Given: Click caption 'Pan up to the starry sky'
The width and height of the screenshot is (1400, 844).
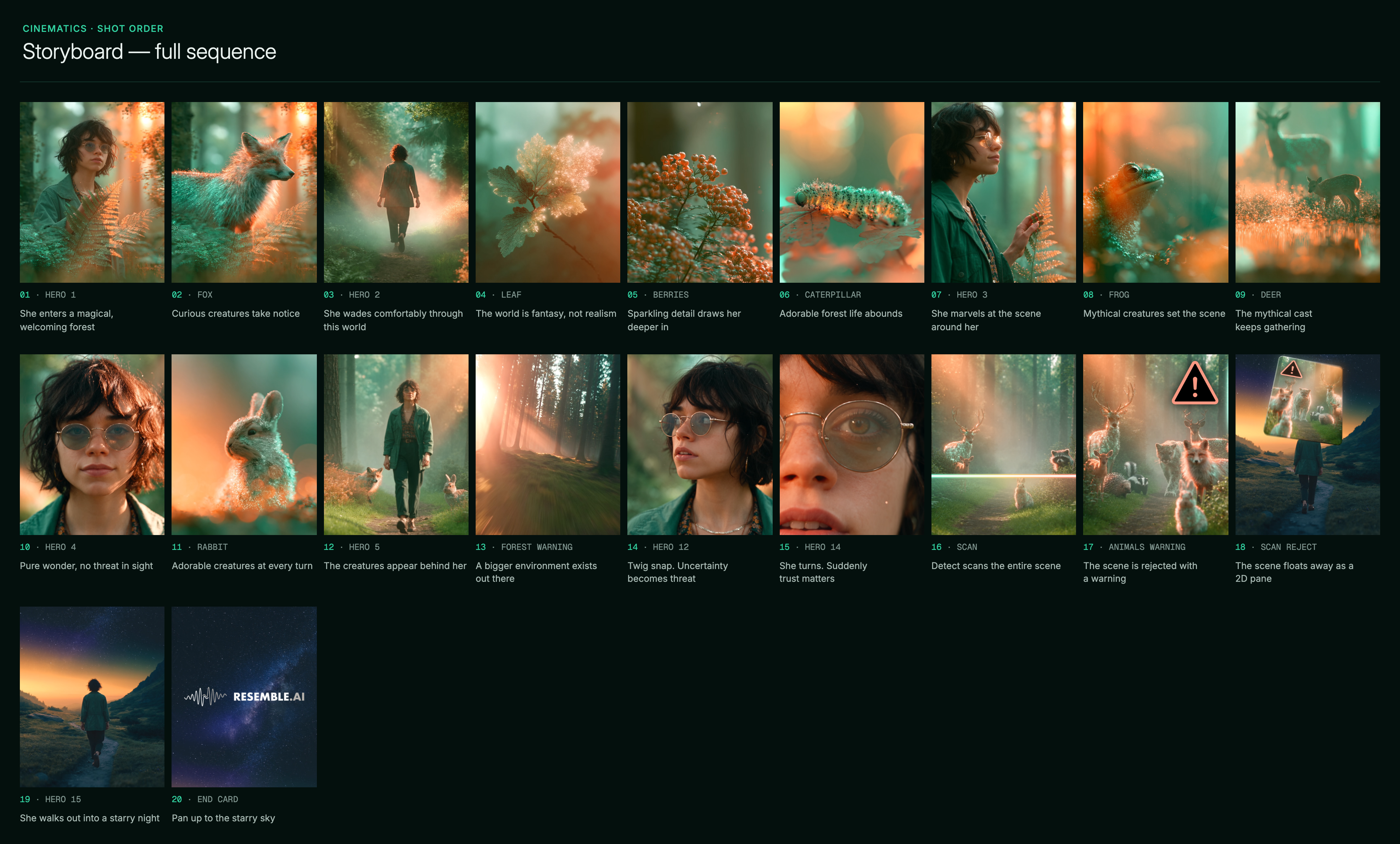Looking at the screenshot, I should [x=223, y=818].
